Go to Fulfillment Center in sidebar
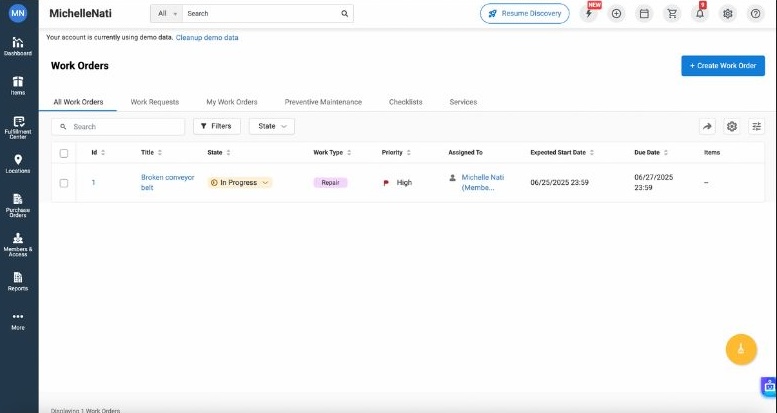Screen dimensions: 777x413 point(18,127)
